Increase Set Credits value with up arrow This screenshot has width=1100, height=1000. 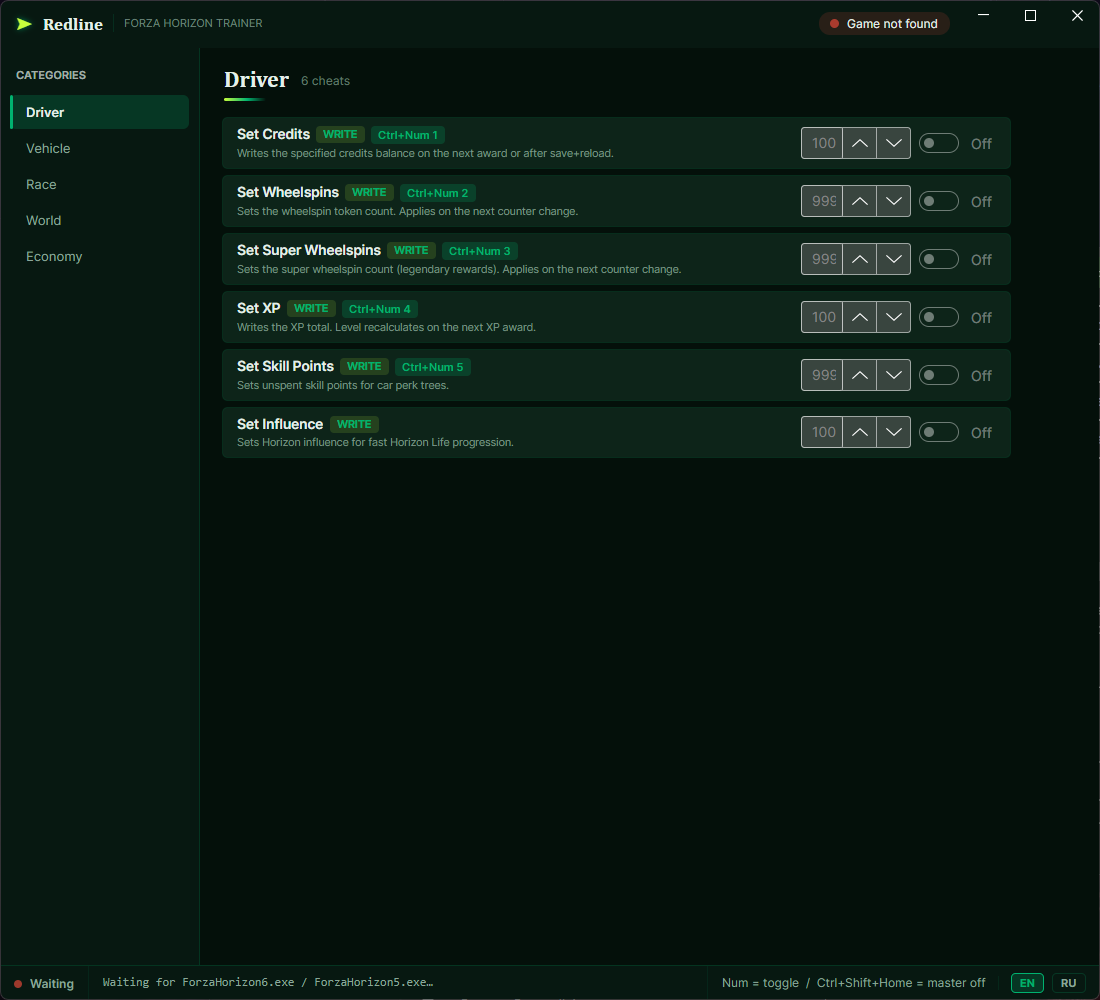859,143
